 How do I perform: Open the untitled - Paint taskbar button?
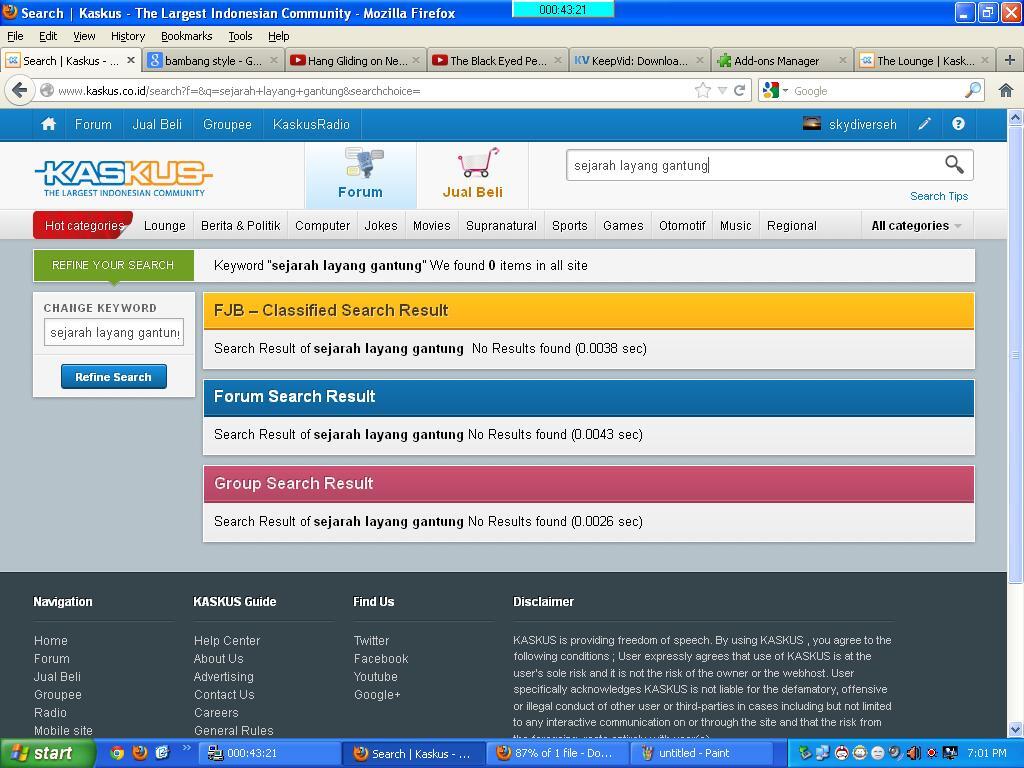coord(702,753)
